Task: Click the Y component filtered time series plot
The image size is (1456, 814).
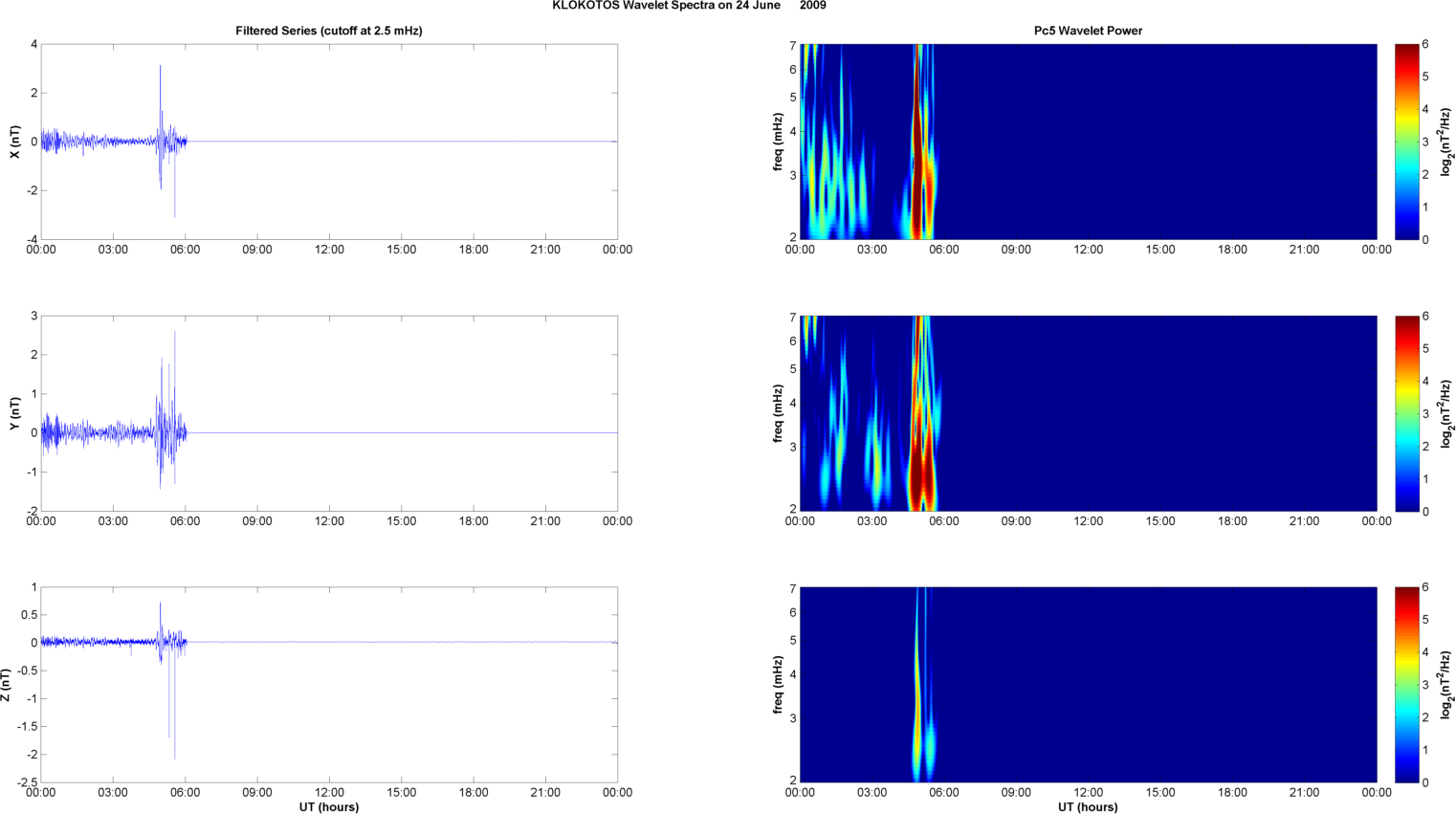Action: (329, 413)
